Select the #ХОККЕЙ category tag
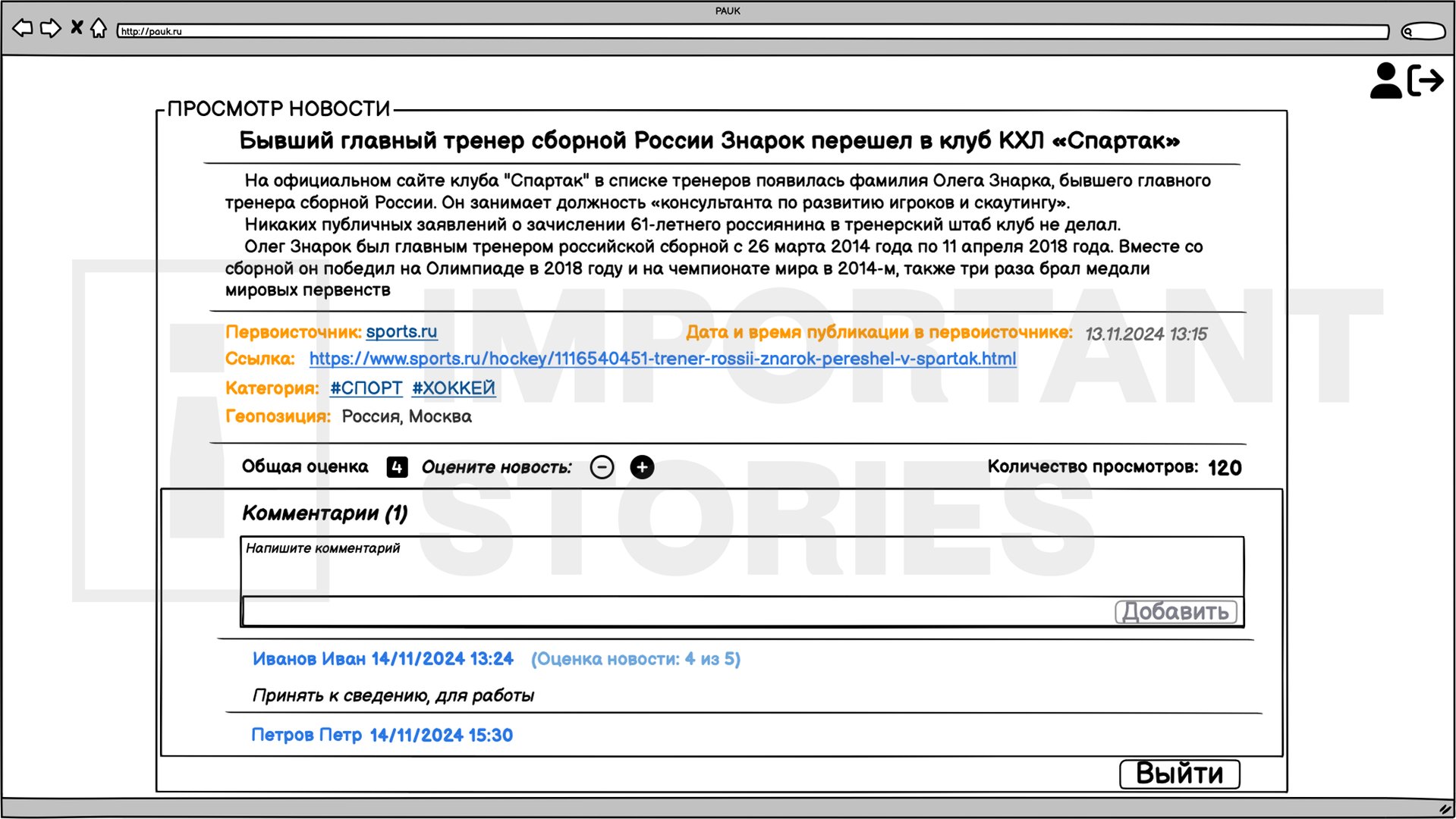The height and width of the screenshot is (819, 1456). (453, 388)
